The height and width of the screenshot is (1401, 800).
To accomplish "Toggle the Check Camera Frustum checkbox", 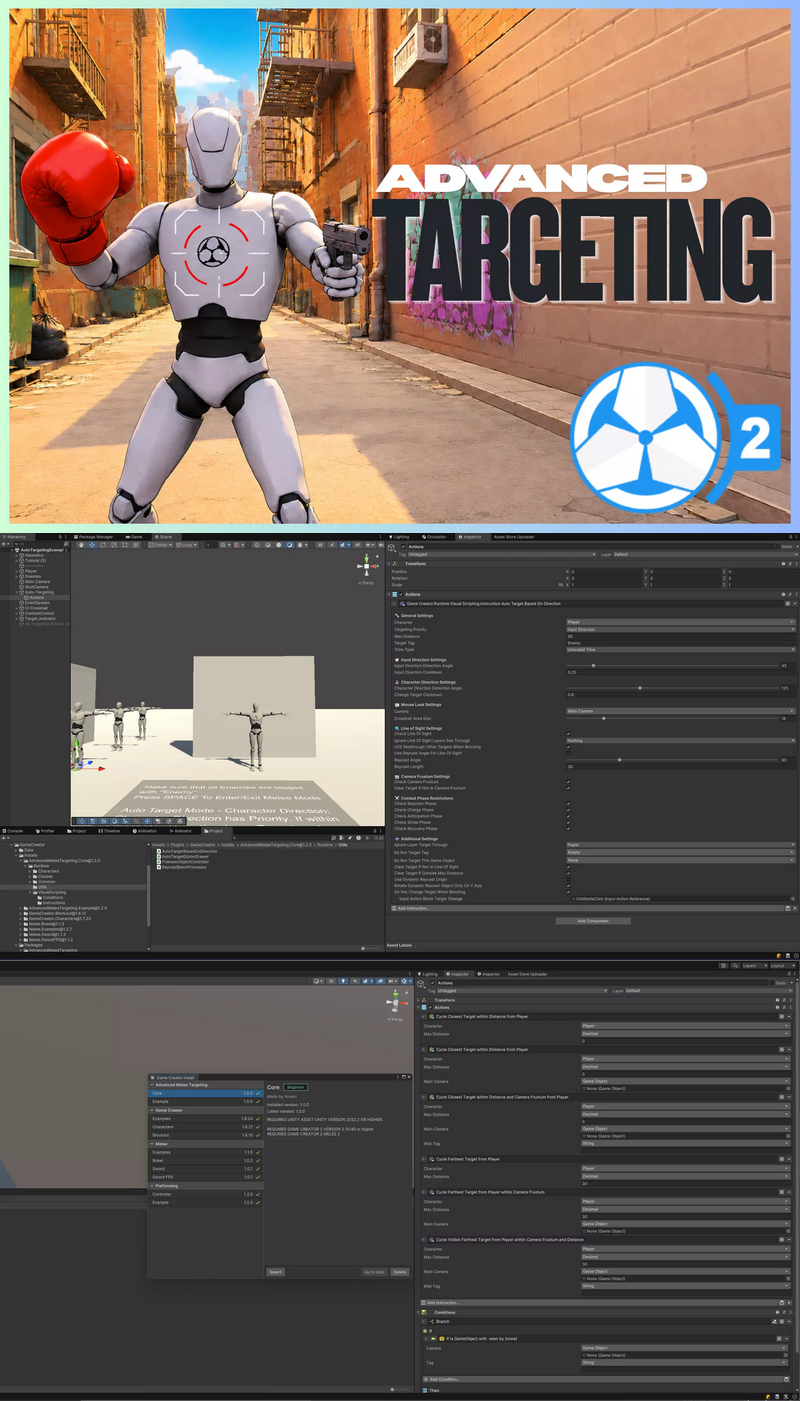I will 568,781.
